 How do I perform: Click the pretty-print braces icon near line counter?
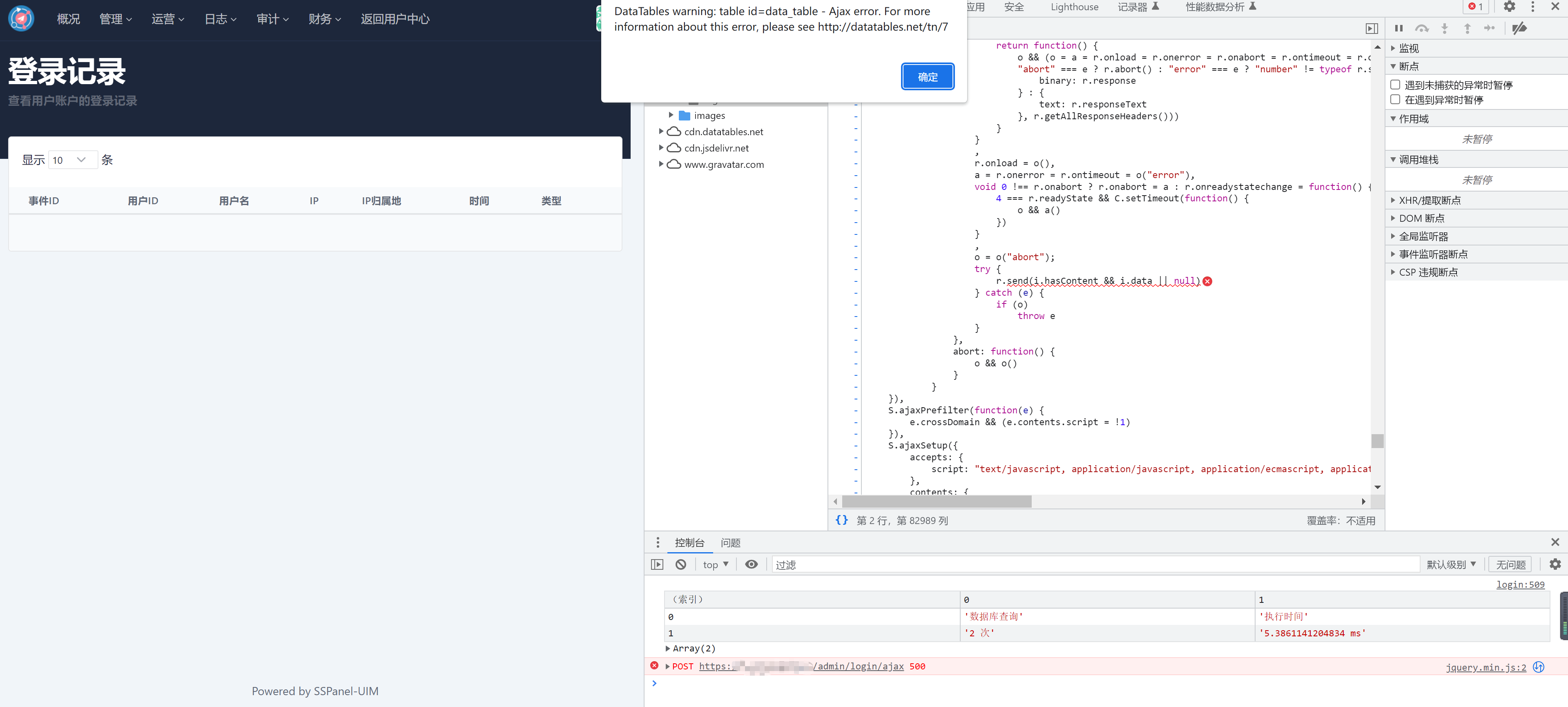click(x=842, y=520)
